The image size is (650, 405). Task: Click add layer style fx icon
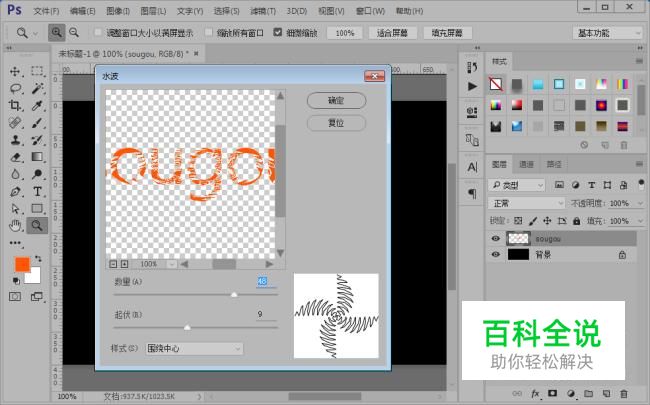(535, 393)
